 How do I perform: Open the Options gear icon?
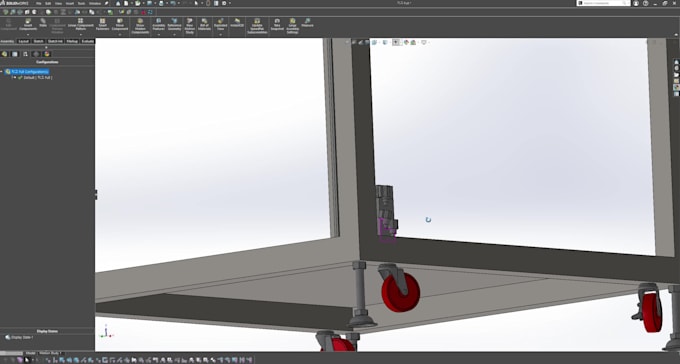tap(224, 3)
